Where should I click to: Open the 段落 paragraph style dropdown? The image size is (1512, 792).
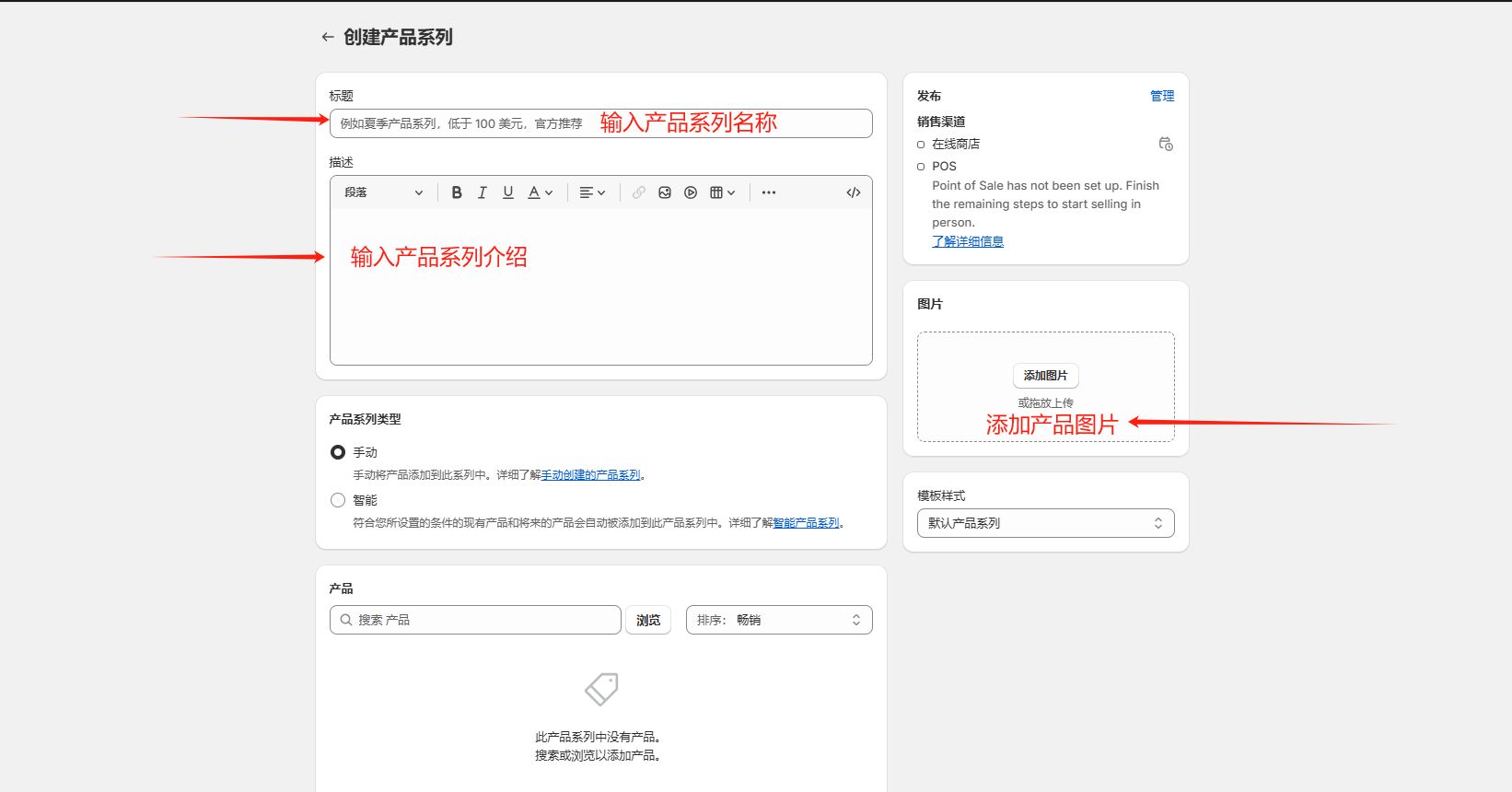pyautogui.click(x=384, y=192)
